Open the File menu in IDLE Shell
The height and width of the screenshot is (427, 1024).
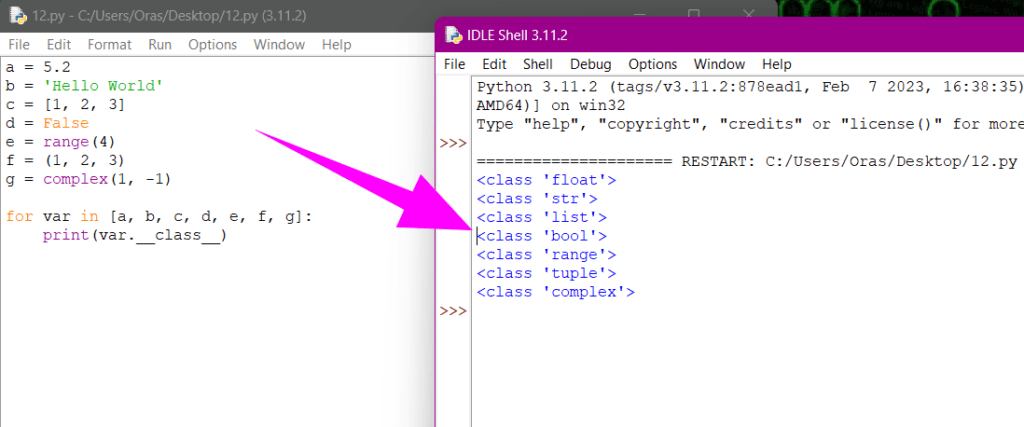tap(455, 64)
